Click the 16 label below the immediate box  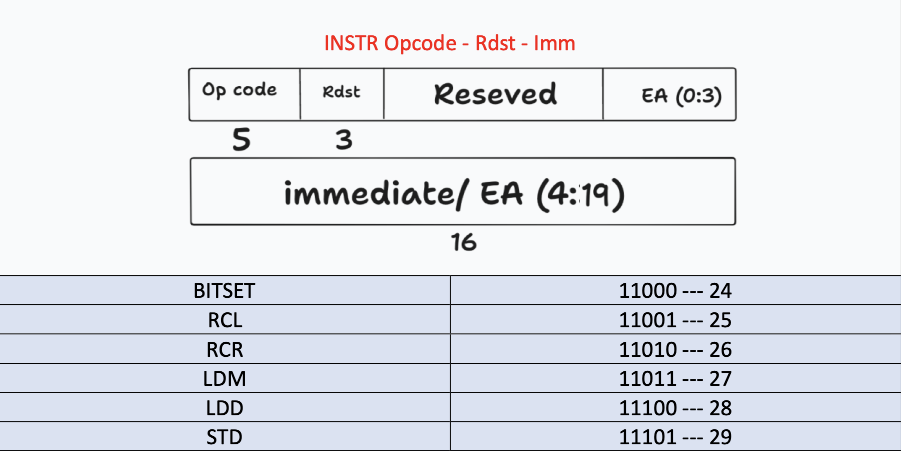tap(463, 242)
